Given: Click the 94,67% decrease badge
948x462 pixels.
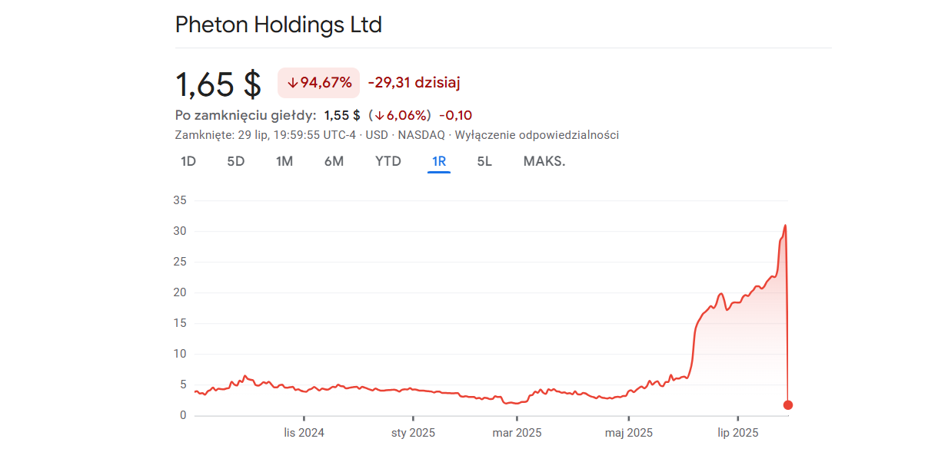Looking at the screenshot, I should click(319, 83).
